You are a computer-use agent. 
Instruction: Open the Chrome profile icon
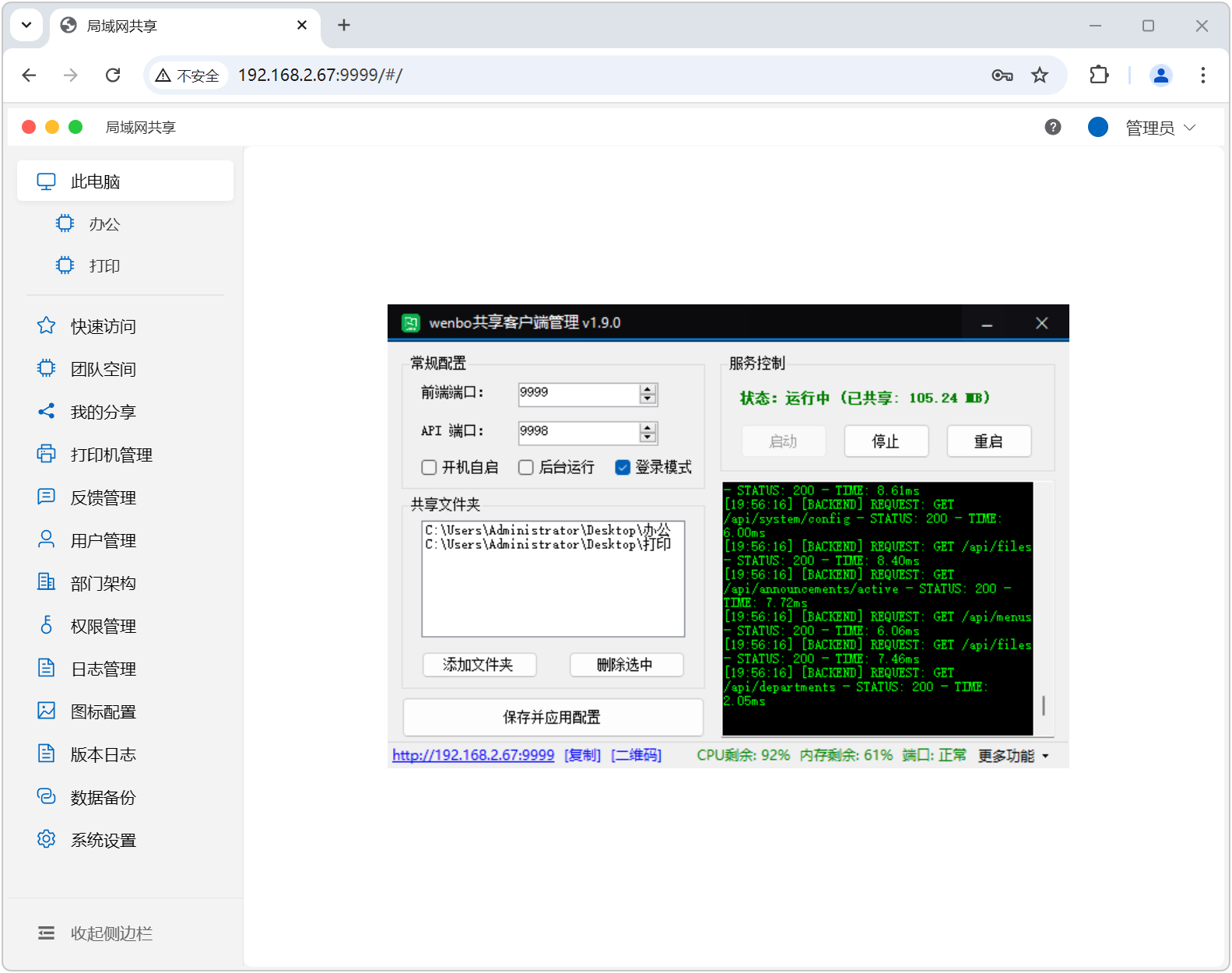[x=1161, y=75]
